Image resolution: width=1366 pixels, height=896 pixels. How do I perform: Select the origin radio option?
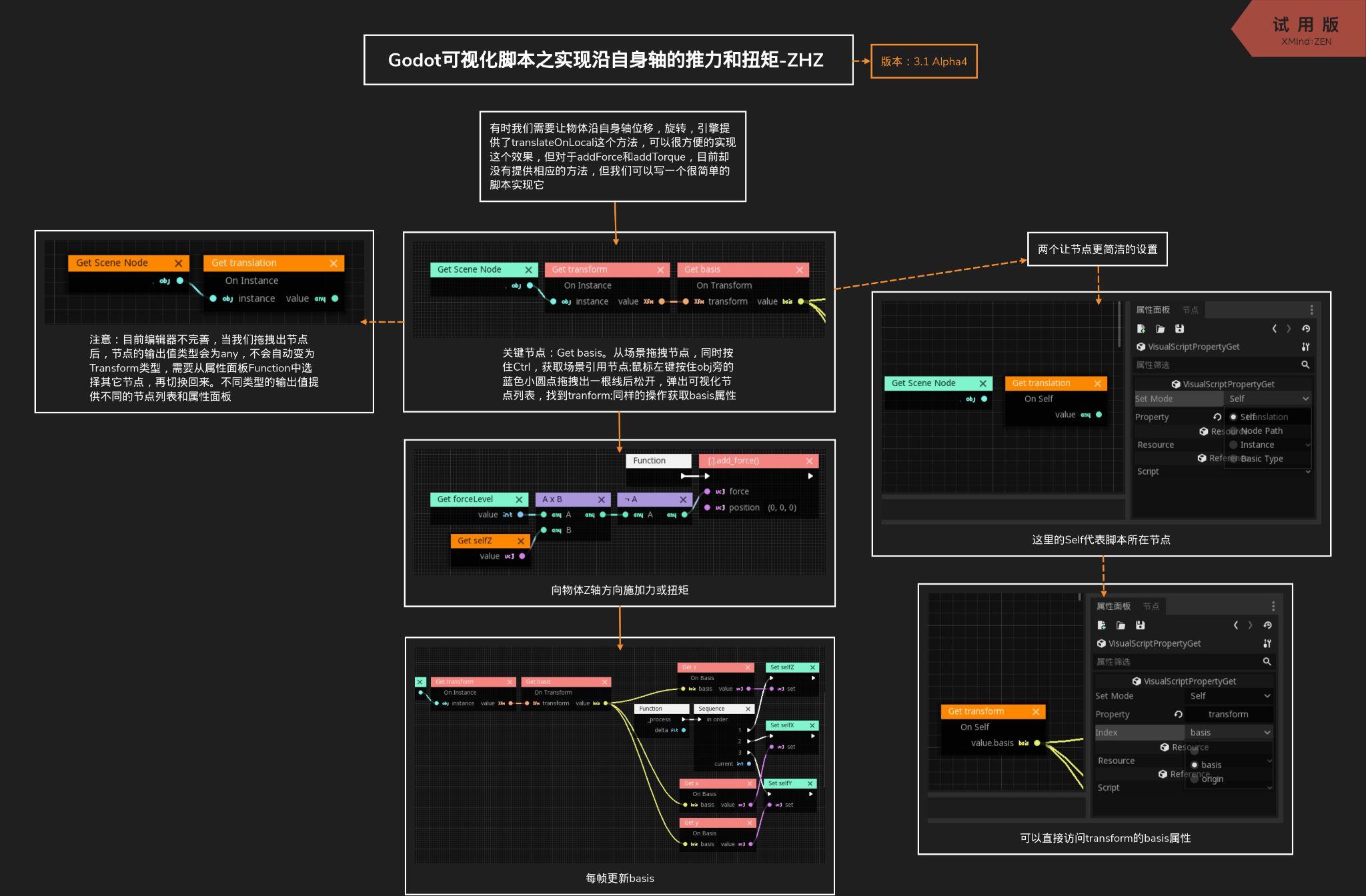(1195, 779)
